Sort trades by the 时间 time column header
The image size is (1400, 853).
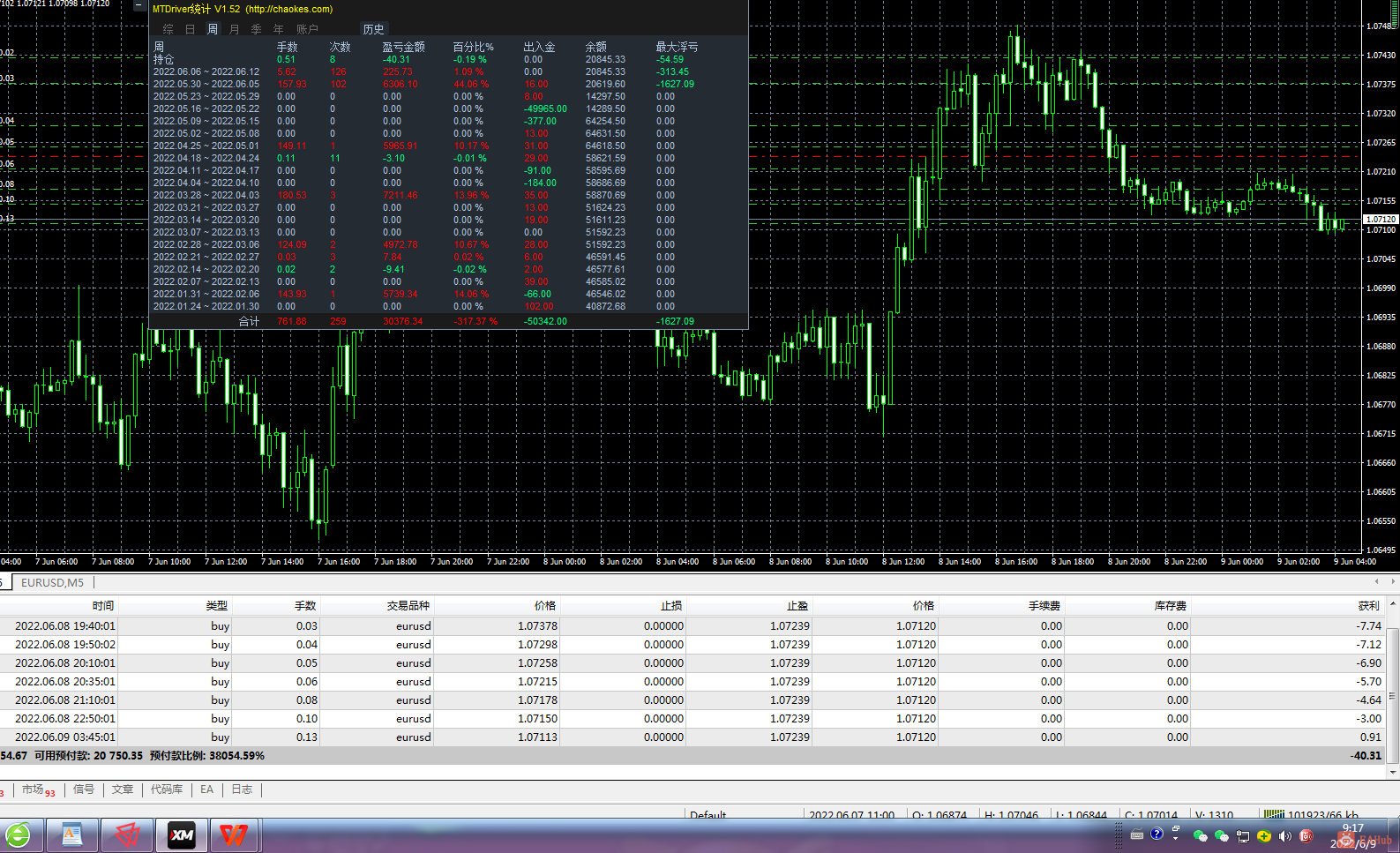click(x=102, y=606)
